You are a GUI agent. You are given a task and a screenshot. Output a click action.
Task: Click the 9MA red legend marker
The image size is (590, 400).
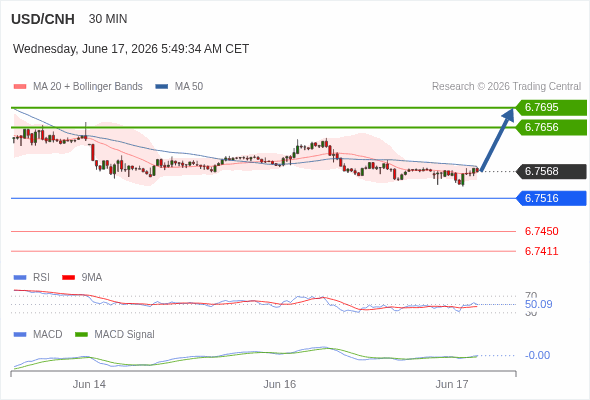click(x=68, y=278)
